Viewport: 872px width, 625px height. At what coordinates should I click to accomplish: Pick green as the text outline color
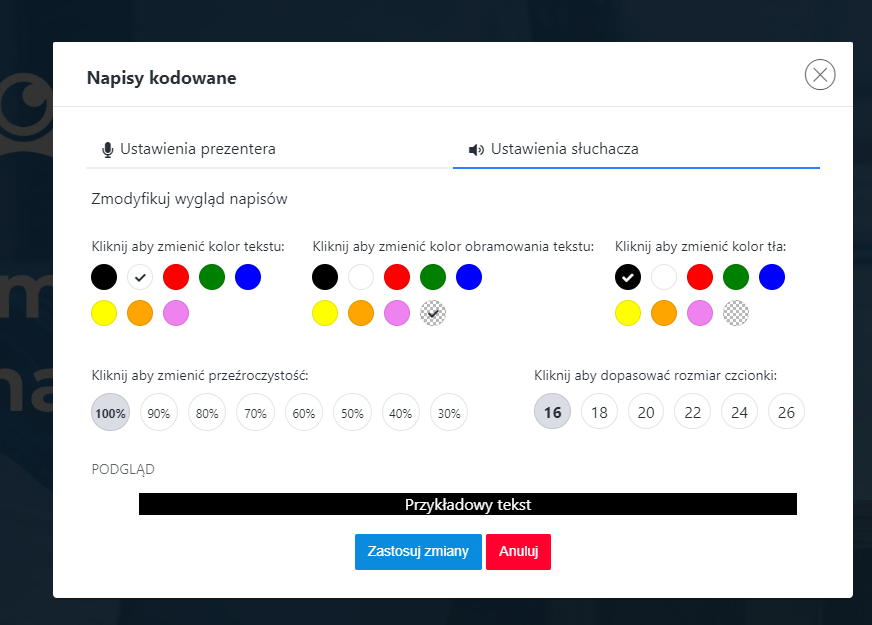(433, 277)
